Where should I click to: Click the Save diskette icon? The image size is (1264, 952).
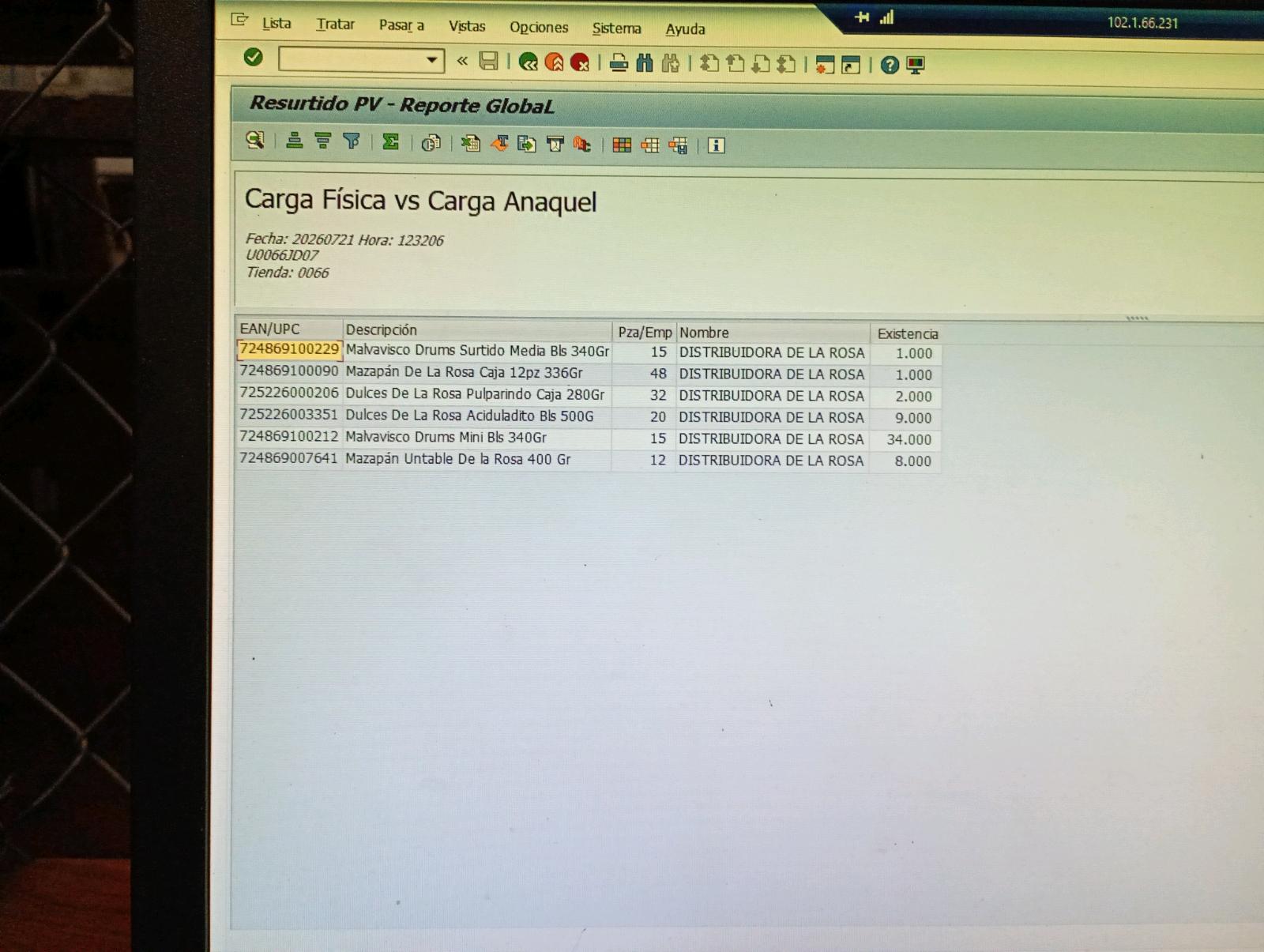489,61
